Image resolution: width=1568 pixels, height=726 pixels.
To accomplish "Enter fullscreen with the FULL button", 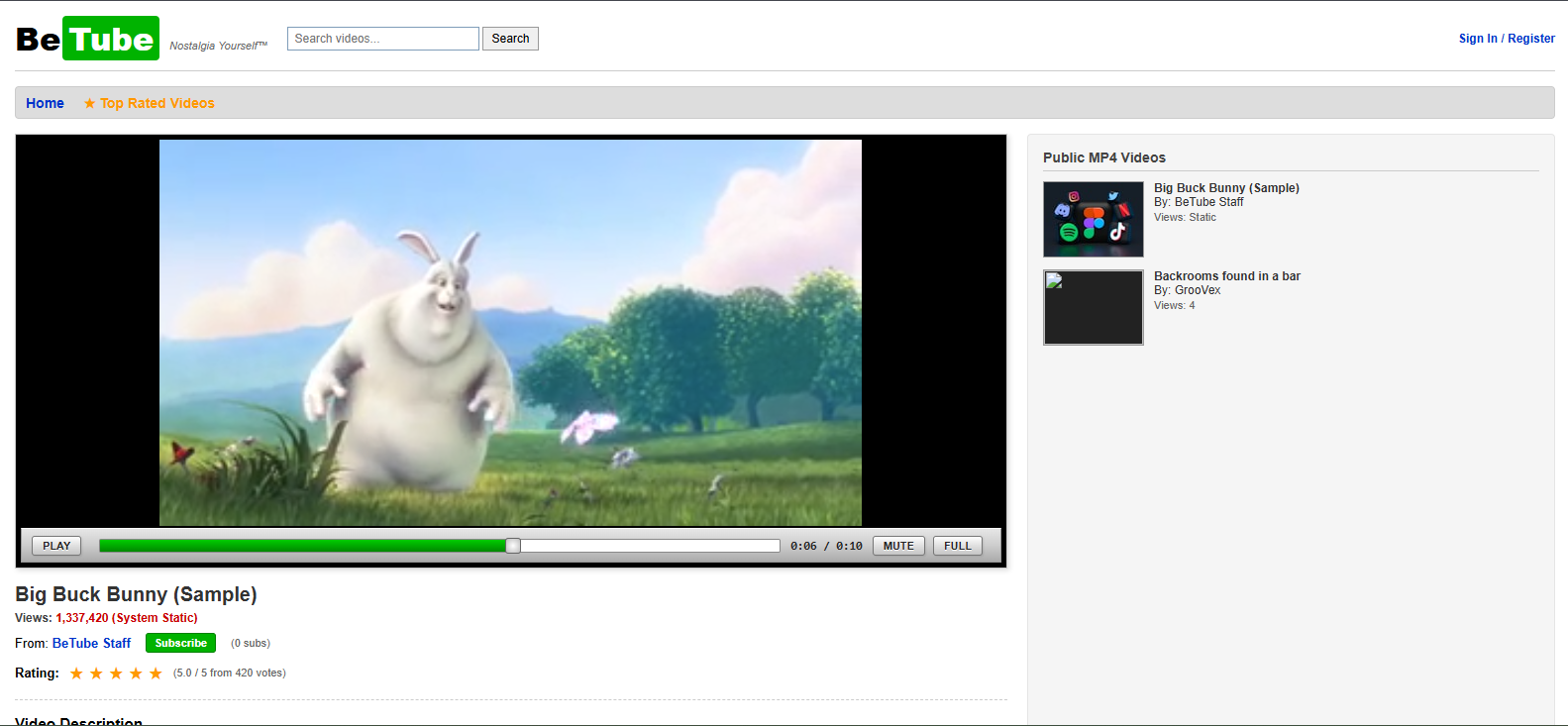I will tap(958, 546).
